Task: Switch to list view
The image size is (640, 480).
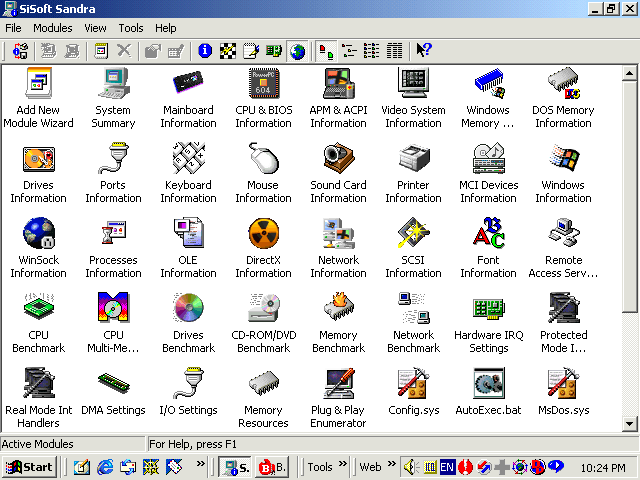Action: tap(371, 51)
